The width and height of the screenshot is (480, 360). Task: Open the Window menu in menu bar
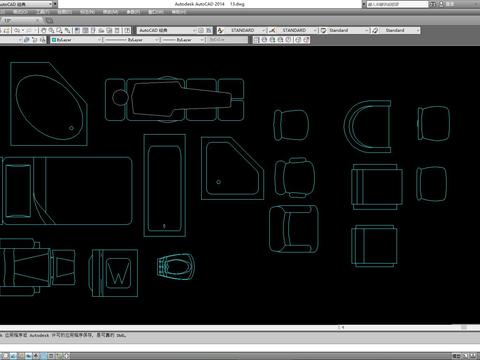156,12
